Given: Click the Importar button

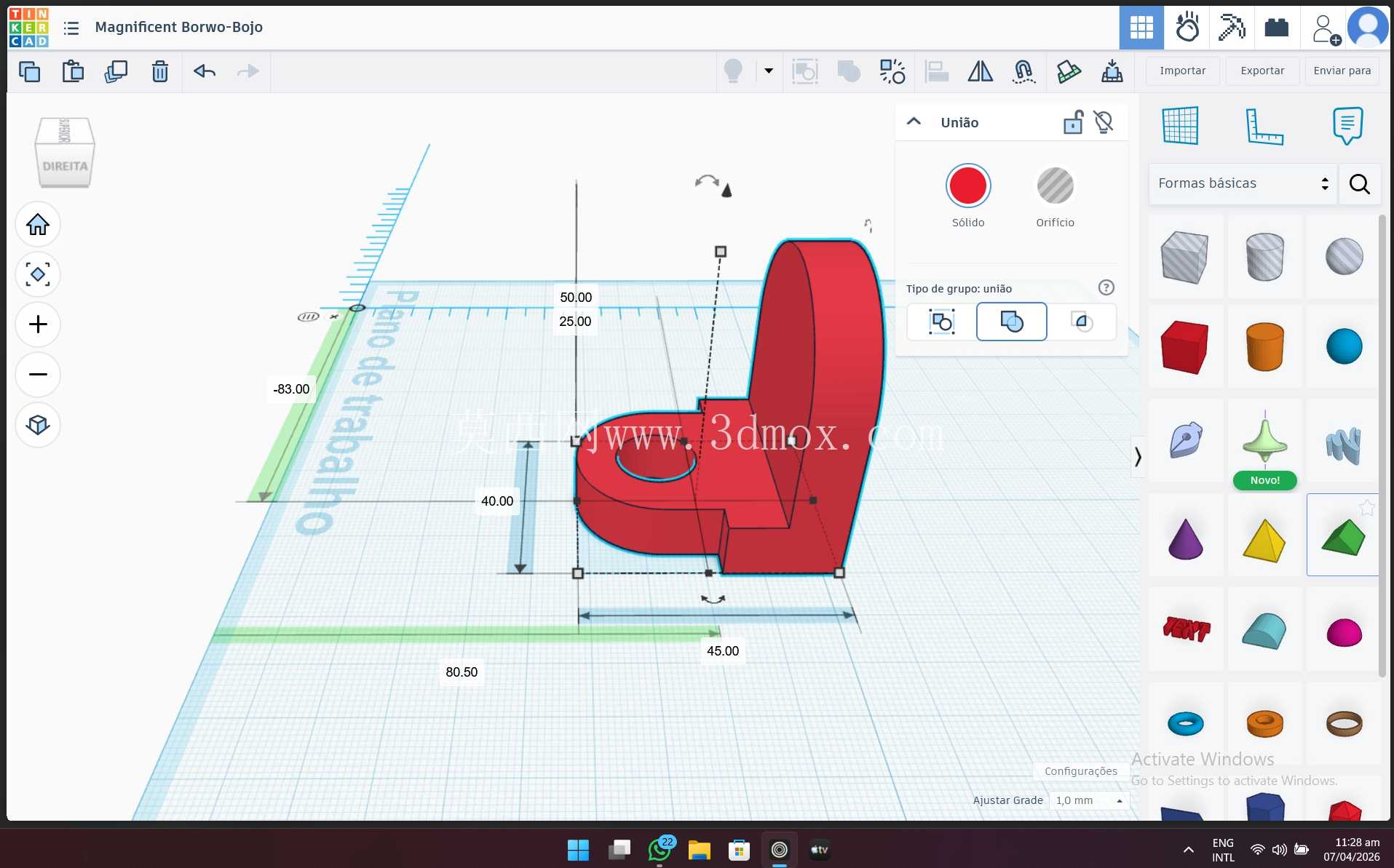Looking at the screenshot, I should [x=1182, y=71].
